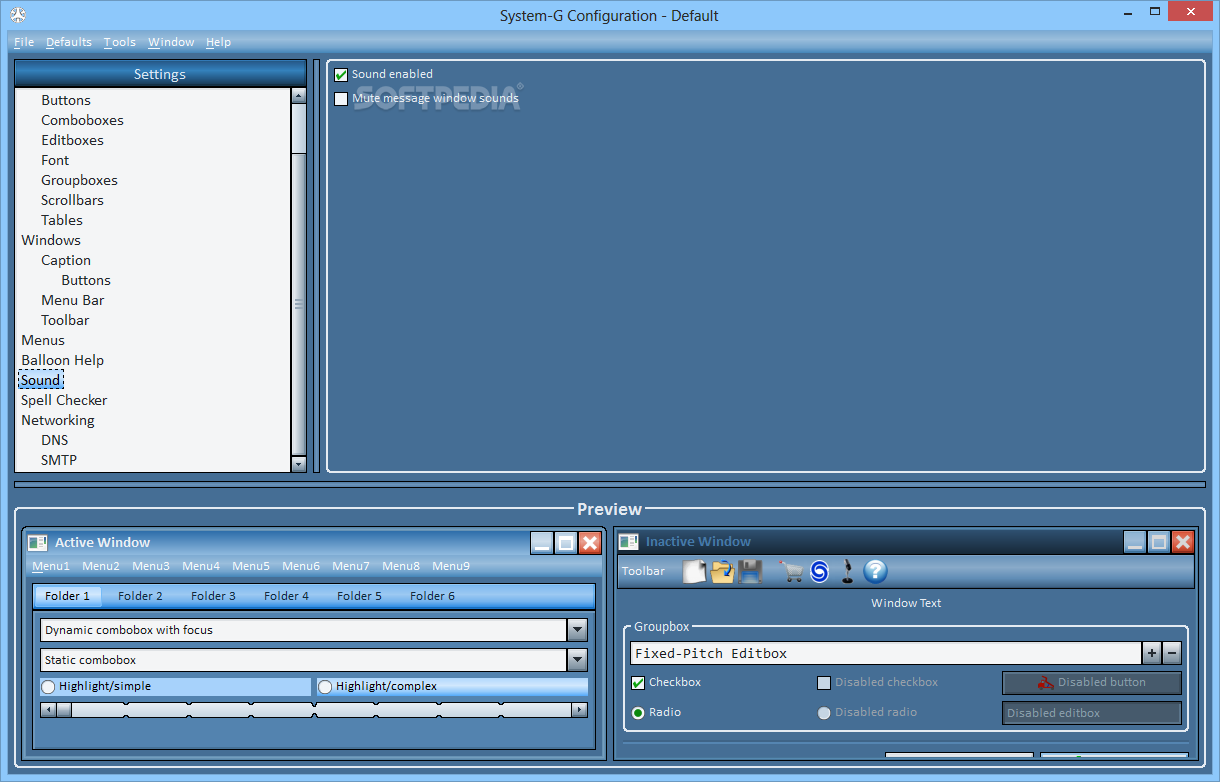1220x782 pixels.
Task: Click the Settings header button
Action: [160, 74]
